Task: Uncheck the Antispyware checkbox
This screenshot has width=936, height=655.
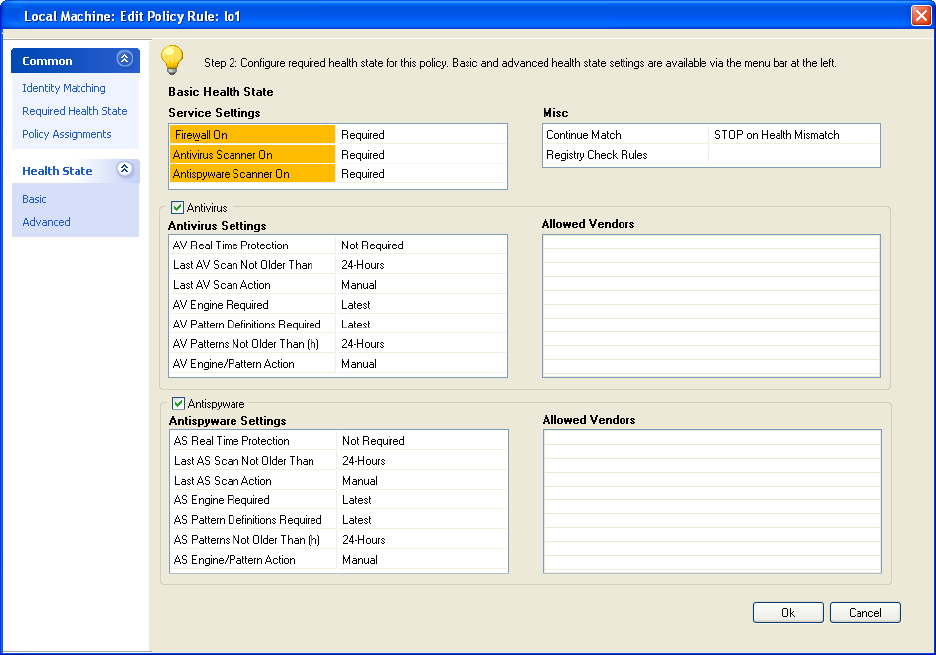Action: point(178,404)
